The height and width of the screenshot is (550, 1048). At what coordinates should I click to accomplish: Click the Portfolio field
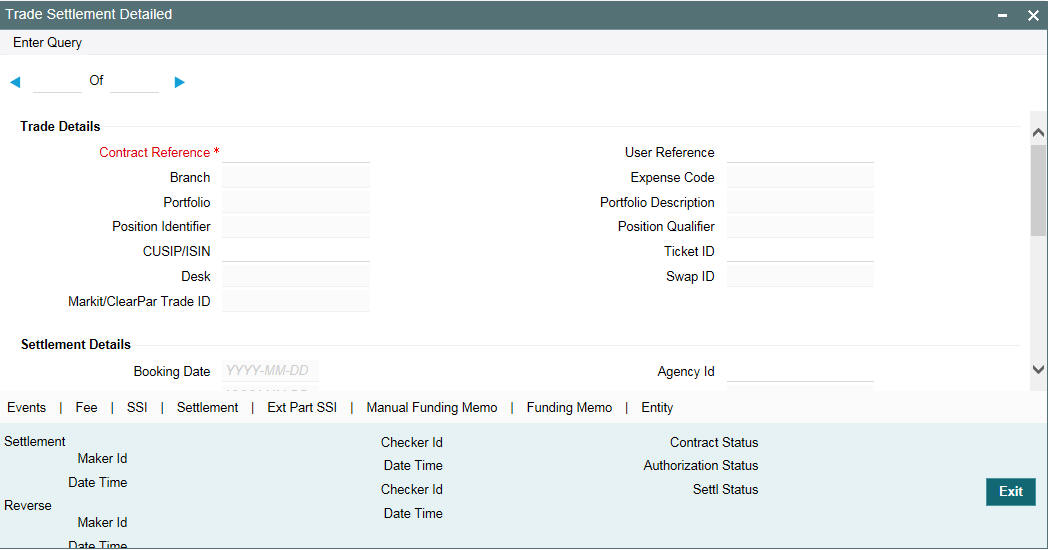pos(295,202)
